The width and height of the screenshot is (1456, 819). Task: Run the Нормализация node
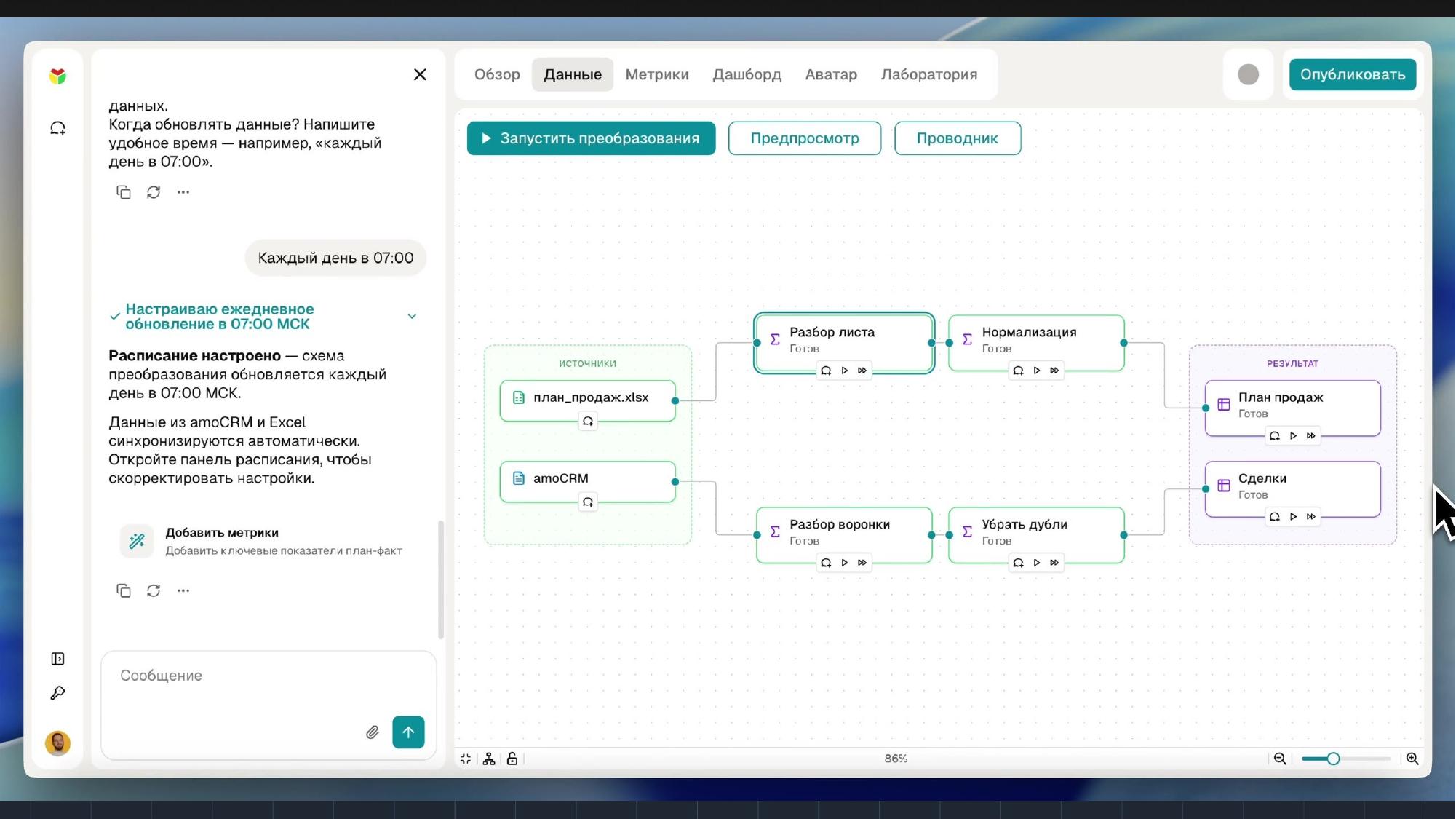(1036, 371)
